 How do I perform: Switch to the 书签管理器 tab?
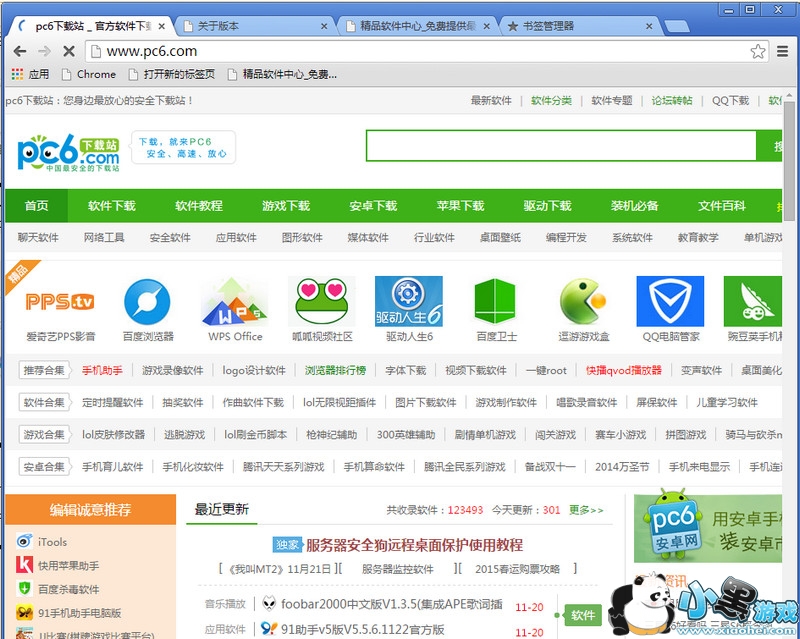pos(580,26)
